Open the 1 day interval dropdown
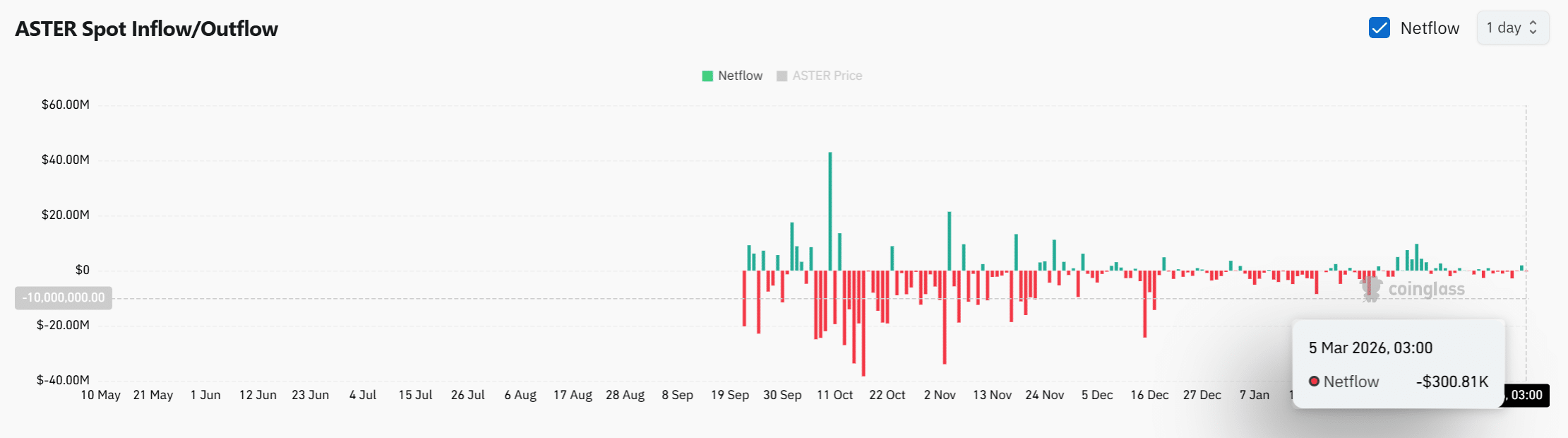Screen dimensions: 1568x438 point(1512,28)
